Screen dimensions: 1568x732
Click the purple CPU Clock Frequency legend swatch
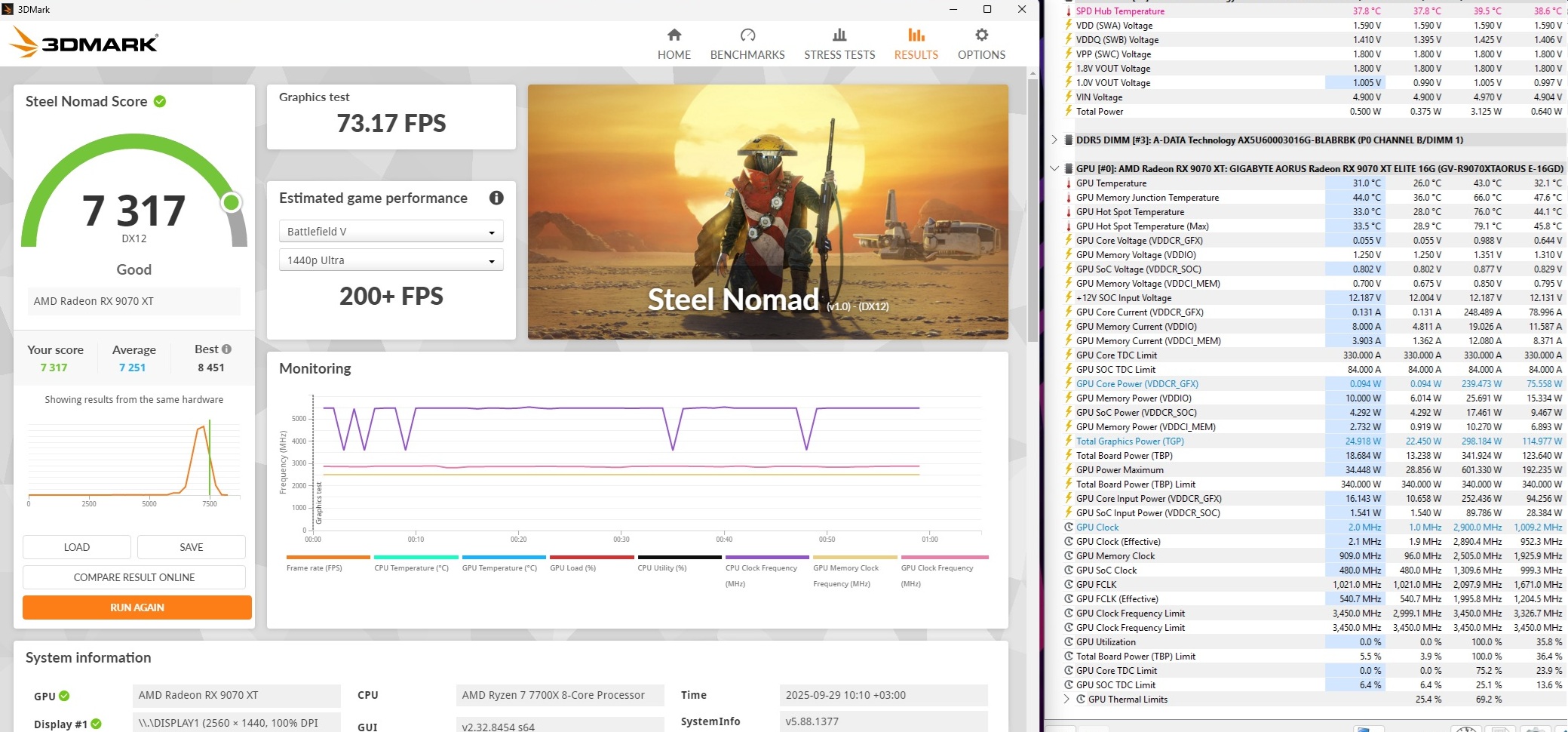click(x=767, y=557)
